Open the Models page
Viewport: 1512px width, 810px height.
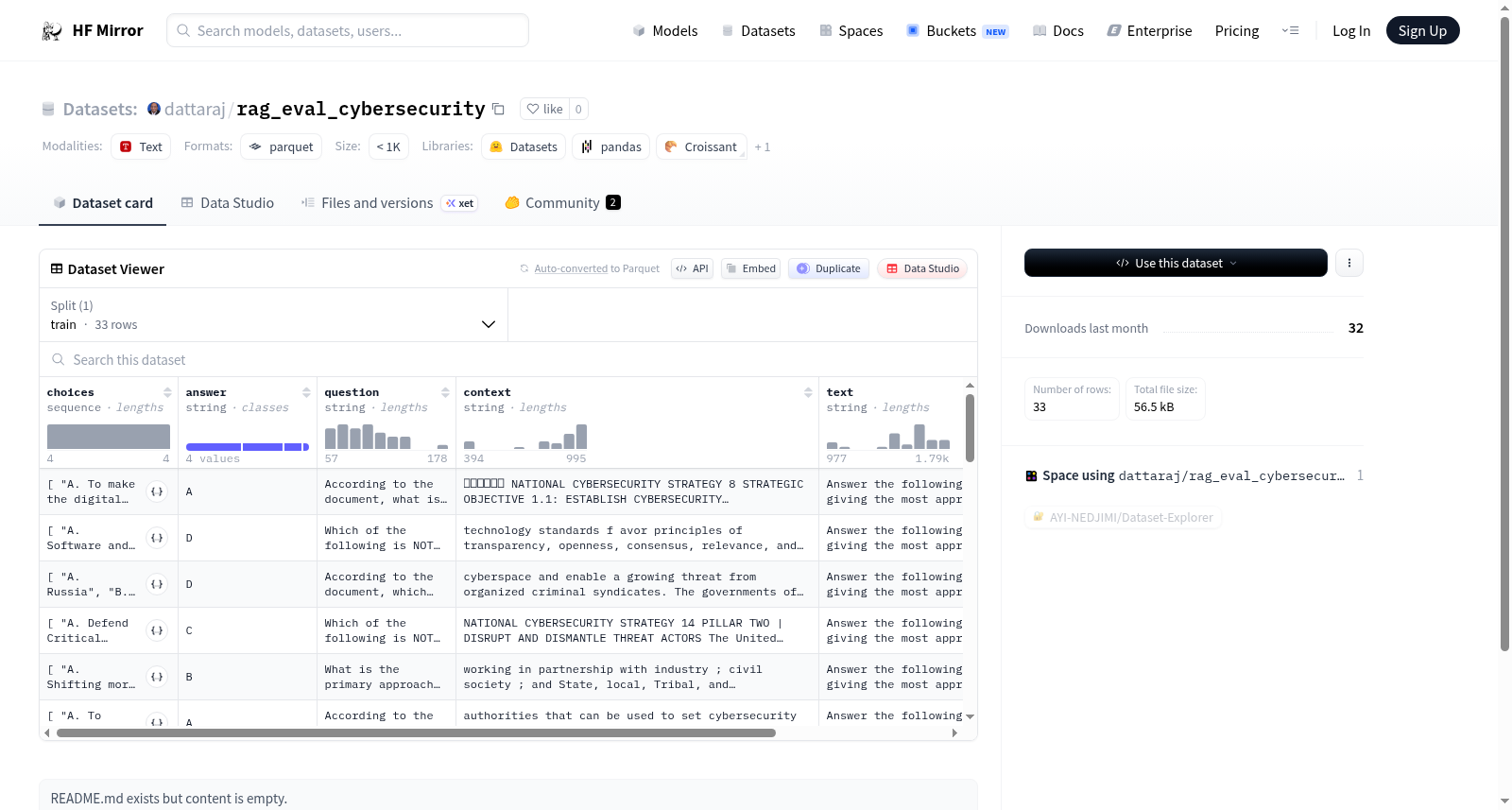[x=665, y=31]
